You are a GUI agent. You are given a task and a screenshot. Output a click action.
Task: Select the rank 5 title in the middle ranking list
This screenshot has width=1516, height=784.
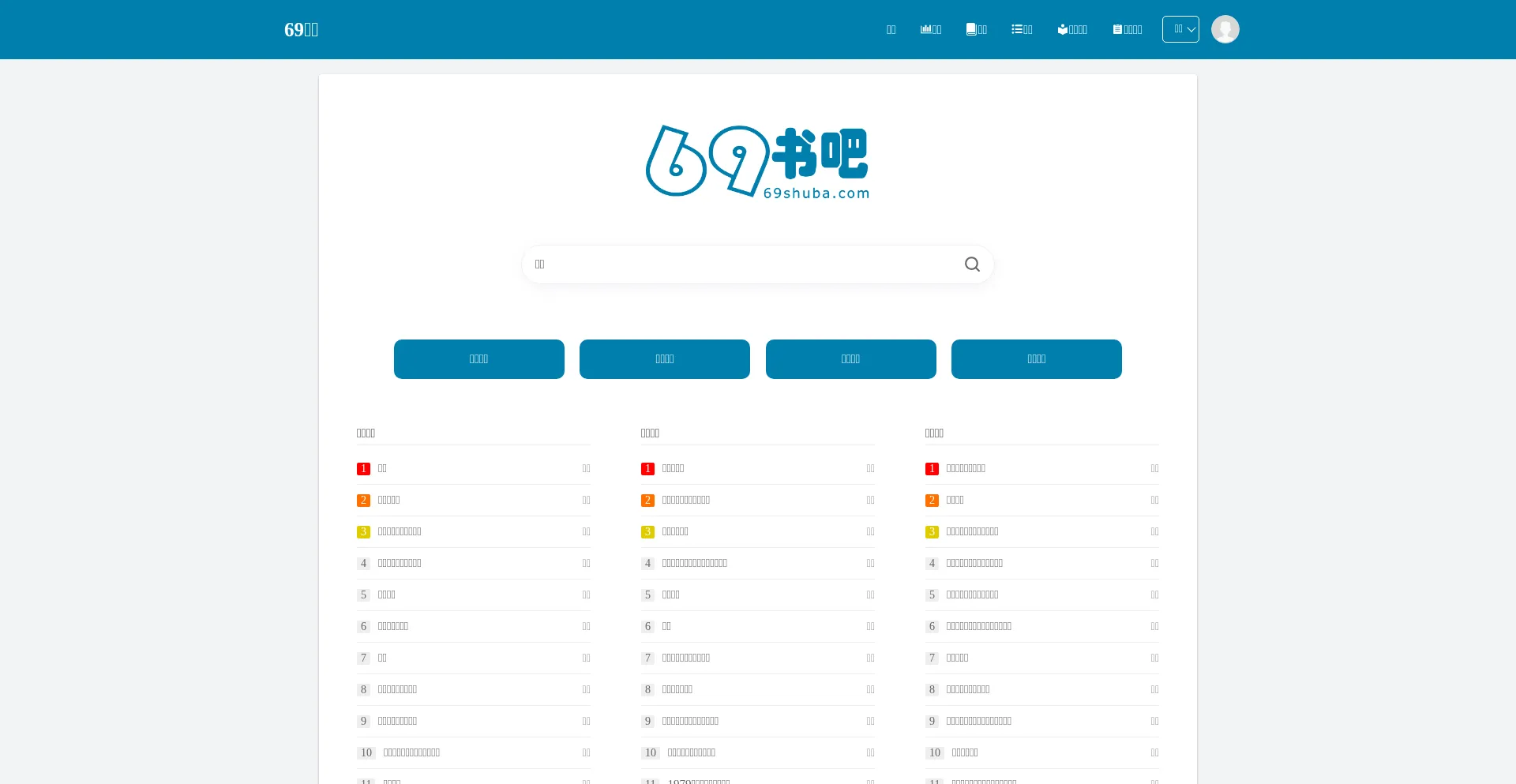670,595
